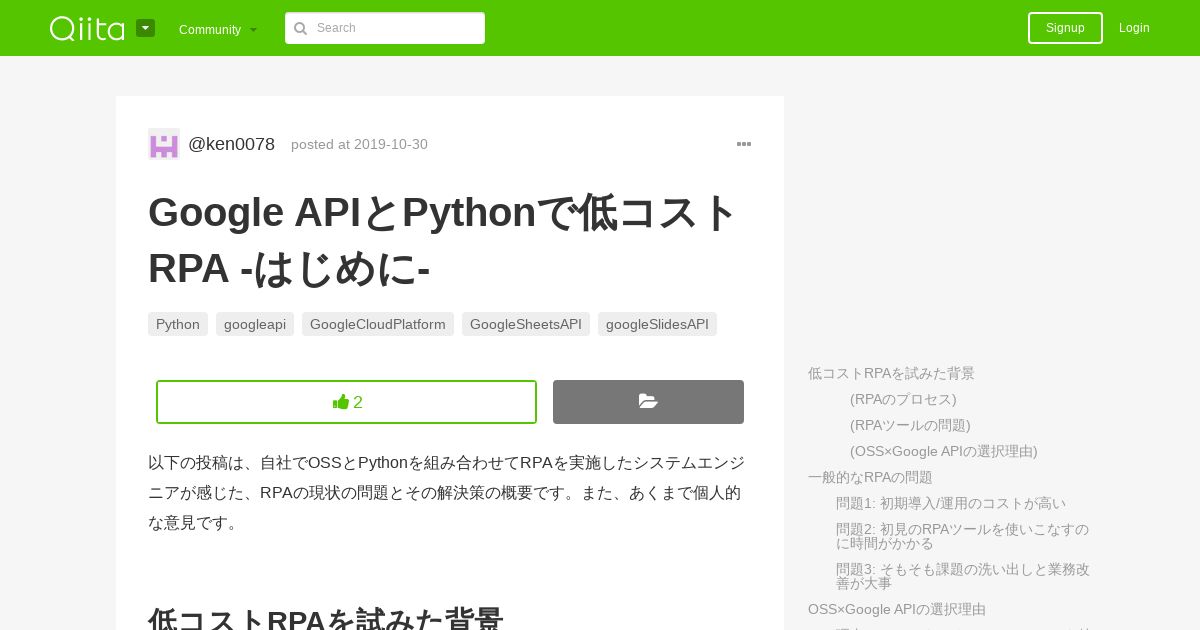Viewport: 1200px width, 630px height.
Task: Jump to (RPAツールの問題) in contents
Action: (x=910, y=425)
